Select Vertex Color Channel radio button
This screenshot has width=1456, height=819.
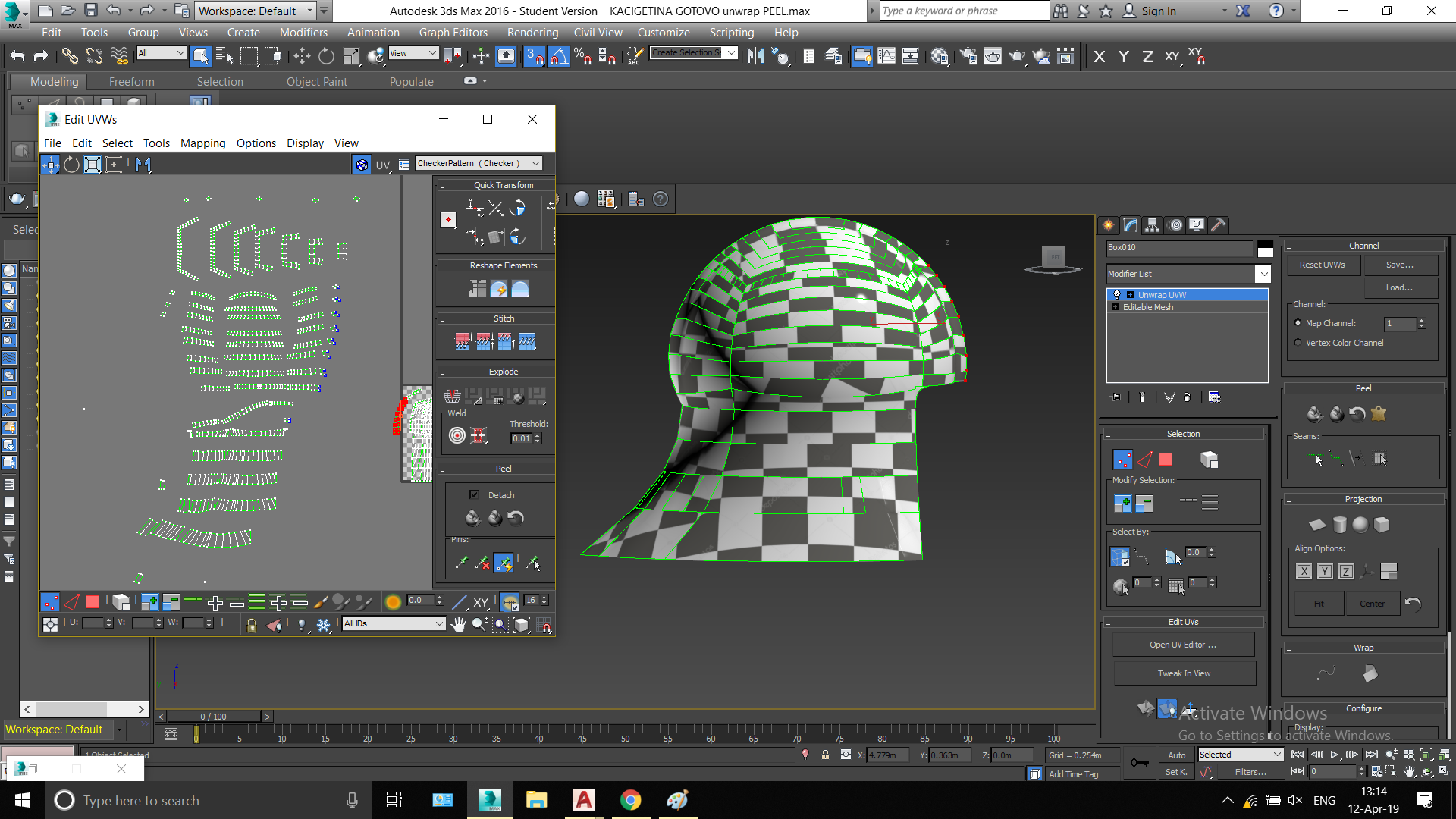(x=1298, y=343)
